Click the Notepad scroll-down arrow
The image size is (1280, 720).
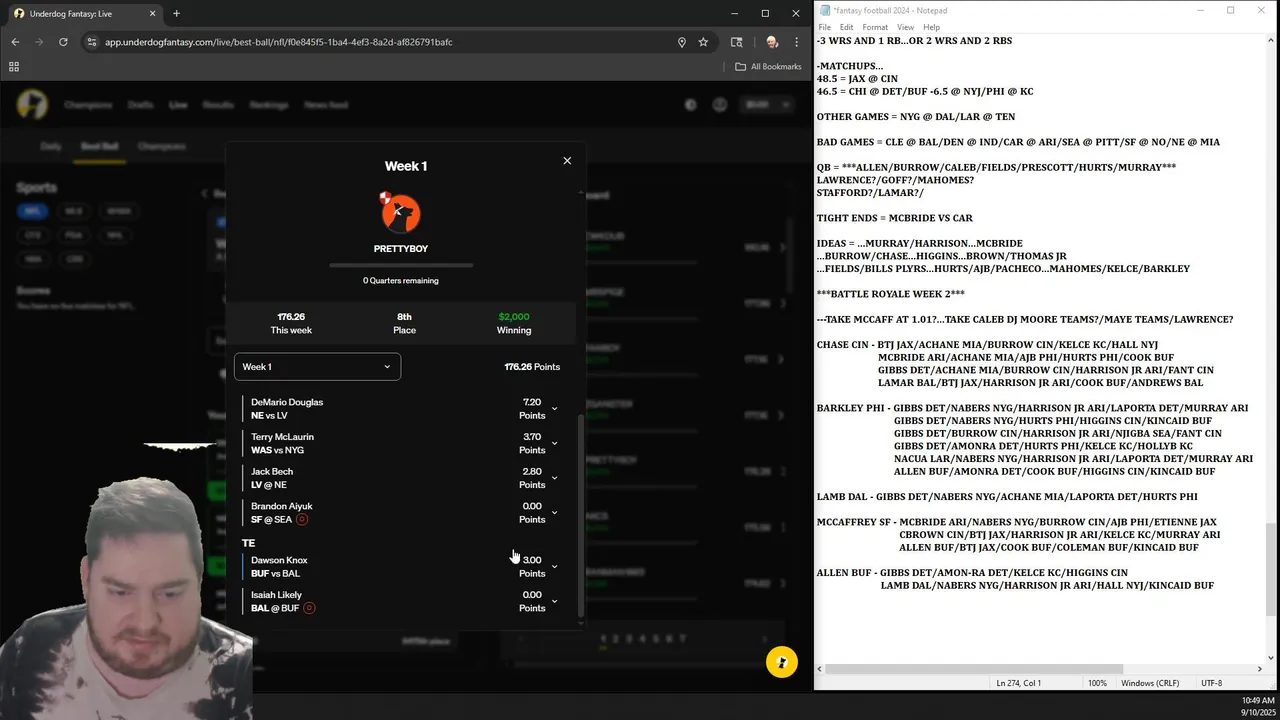(x=1271, y=657)
